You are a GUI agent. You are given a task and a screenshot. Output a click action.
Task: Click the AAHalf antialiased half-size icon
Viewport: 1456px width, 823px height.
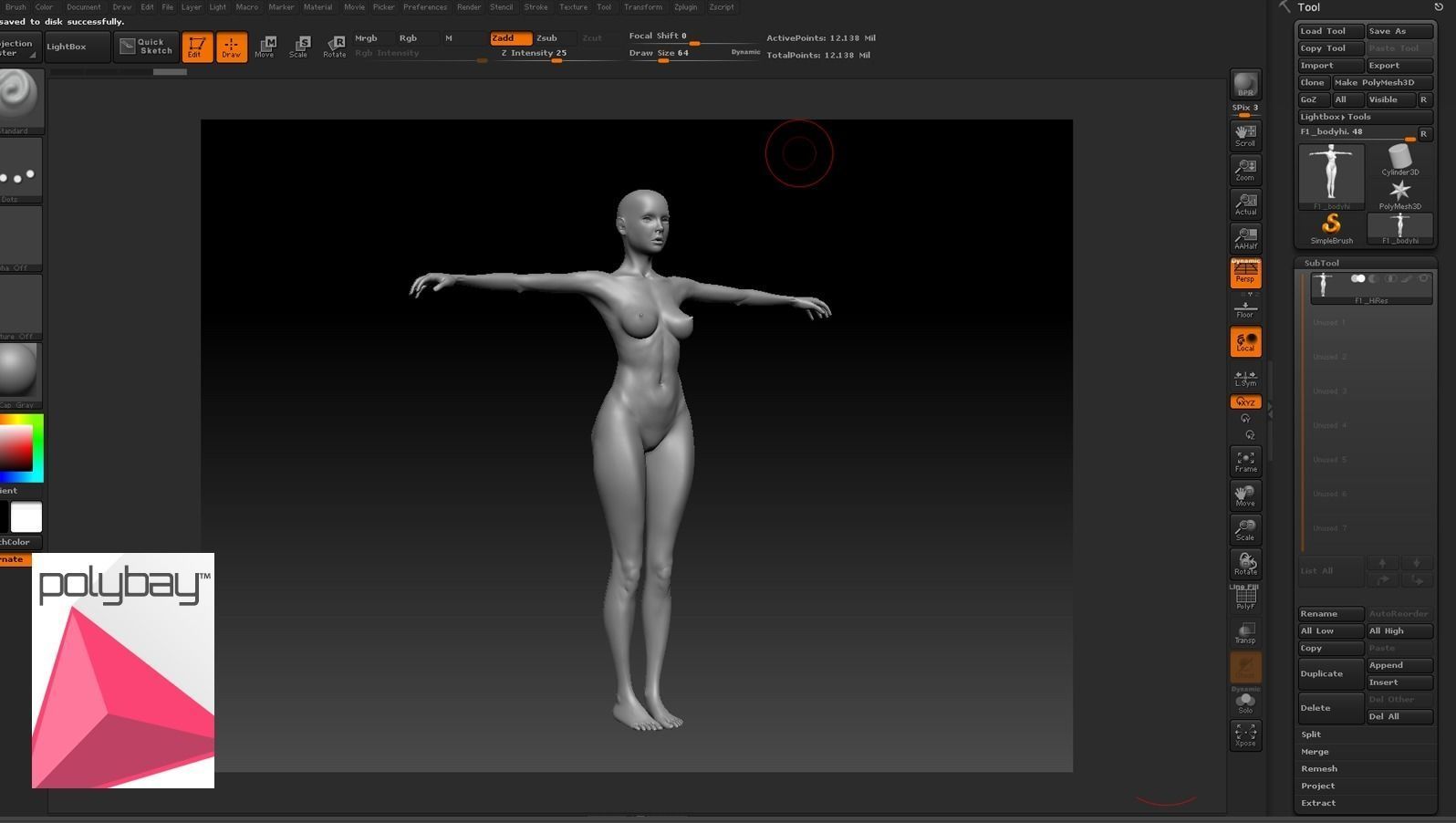point(1245,237)
